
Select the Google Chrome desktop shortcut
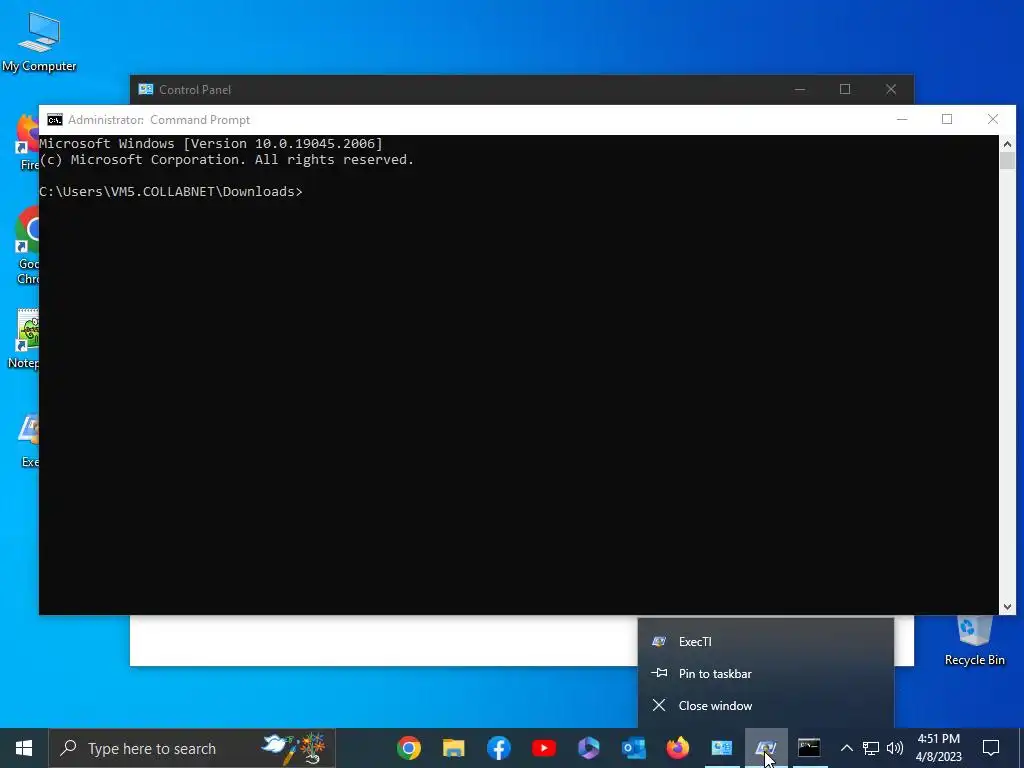pos(26,245)
